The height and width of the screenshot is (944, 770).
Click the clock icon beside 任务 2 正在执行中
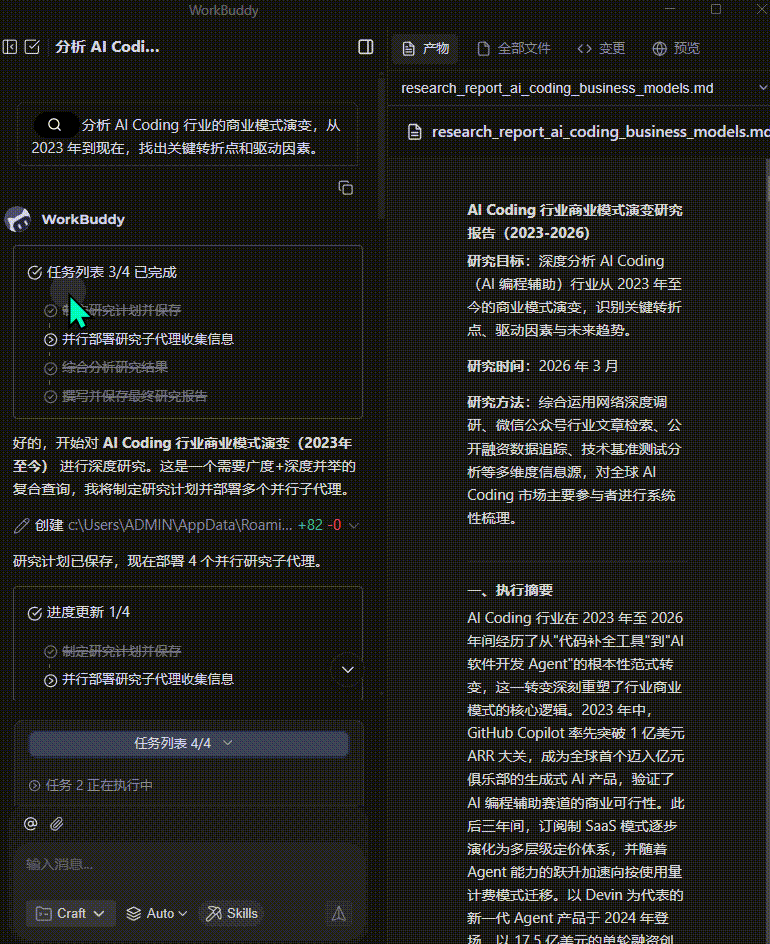pos(34,785)
